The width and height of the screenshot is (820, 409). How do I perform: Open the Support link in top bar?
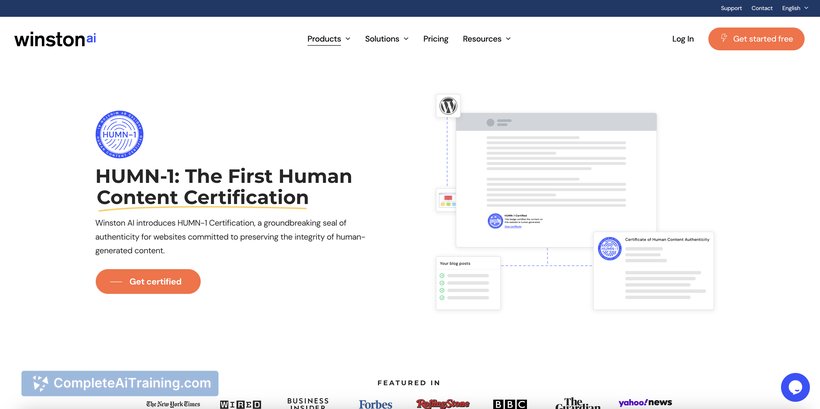731,8
